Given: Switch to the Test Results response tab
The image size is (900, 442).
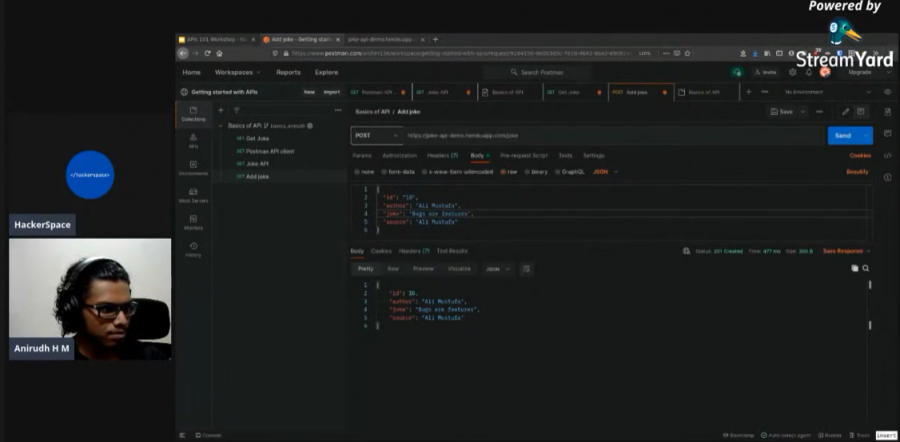Looking at the screenshot, I should point(451,251).
